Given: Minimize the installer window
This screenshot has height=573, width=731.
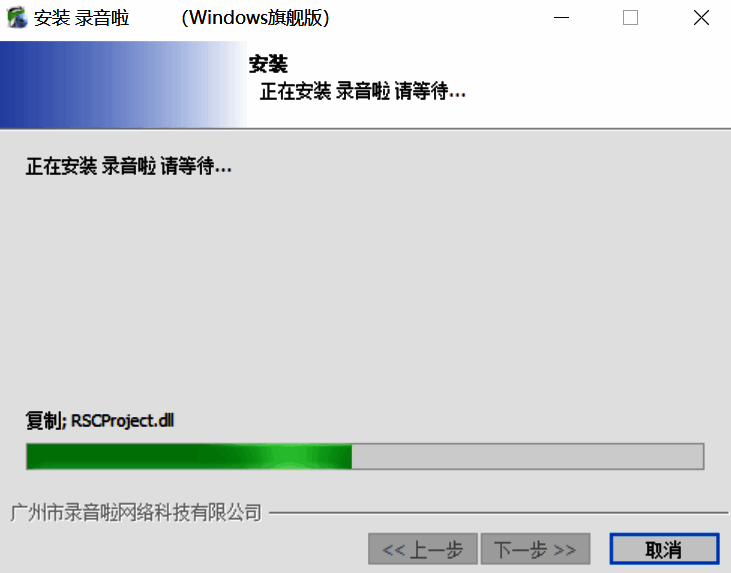Looking at the screenshot, I should coord(561,18).
